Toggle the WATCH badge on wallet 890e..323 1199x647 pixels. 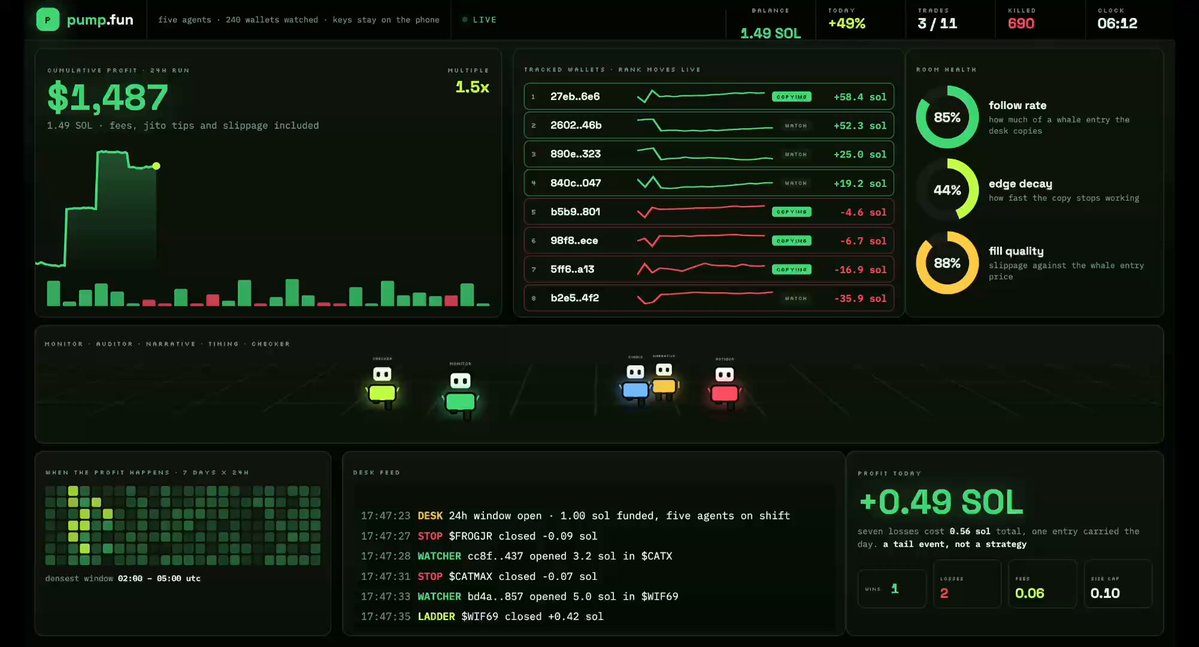click(795, 154)
